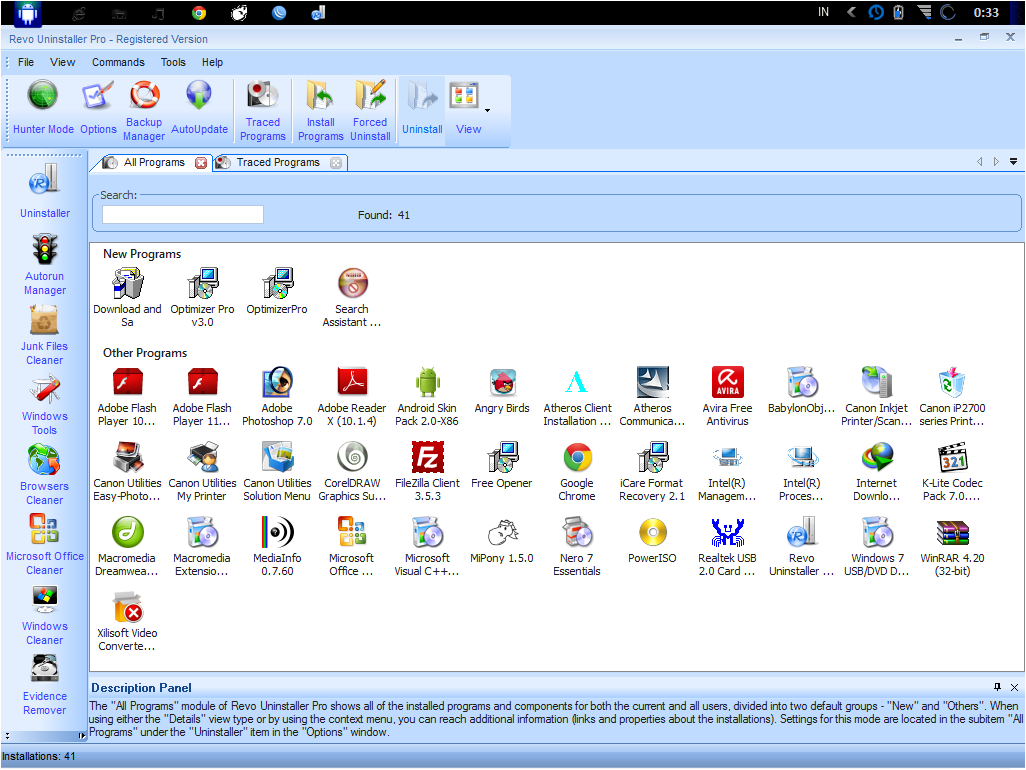Viewport: 1026px width, 770px height.
Task: Select Optimizer Pro v3.0 entry
Action: pyautogui.click(x=202, y=298)
